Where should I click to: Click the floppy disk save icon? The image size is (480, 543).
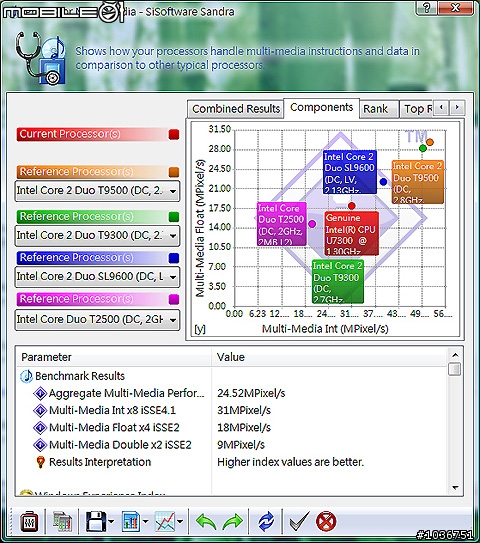coord(96,522)
